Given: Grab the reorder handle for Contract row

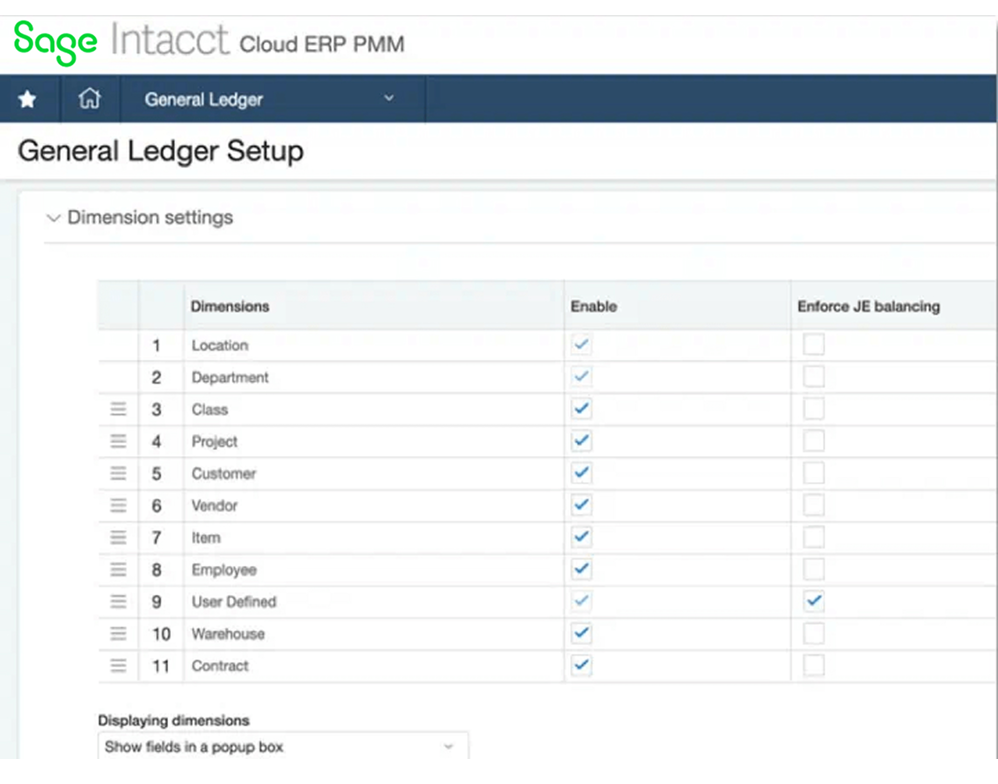Looking at the screenshot, I should [x=118, y=665].
